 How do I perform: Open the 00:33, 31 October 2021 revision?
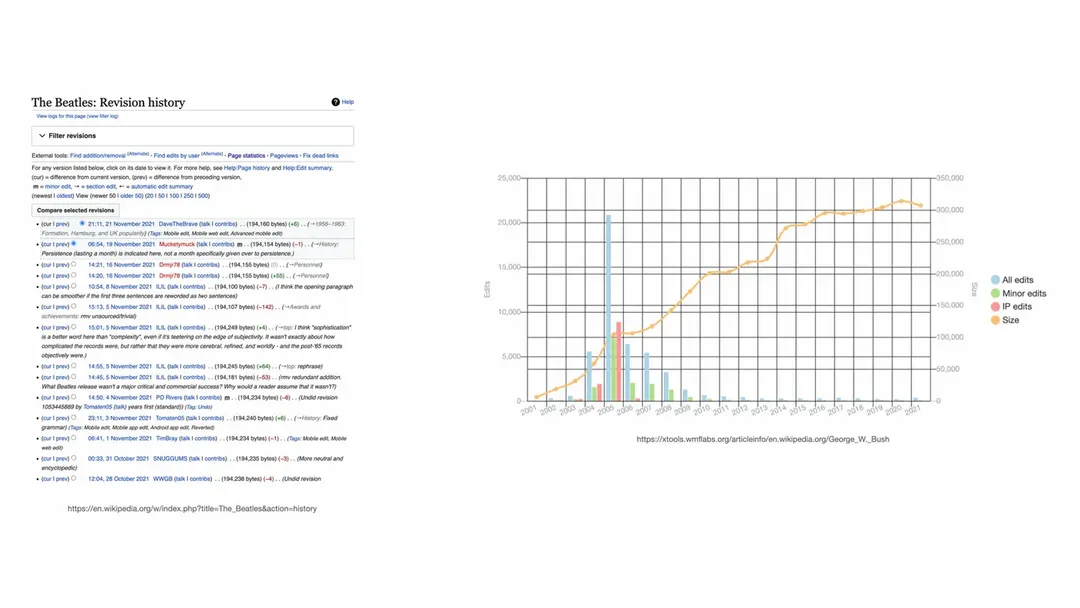118,459
